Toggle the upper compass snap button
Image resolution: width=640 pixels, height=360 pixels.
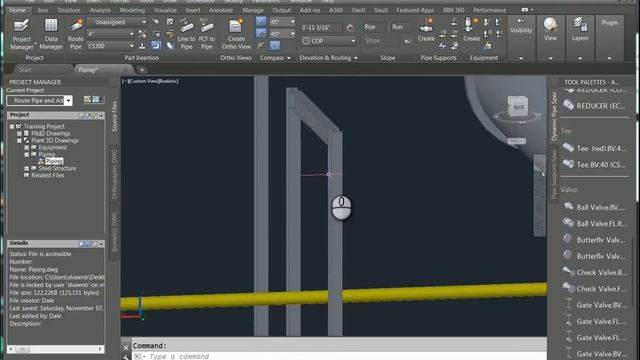pos(261,22)
